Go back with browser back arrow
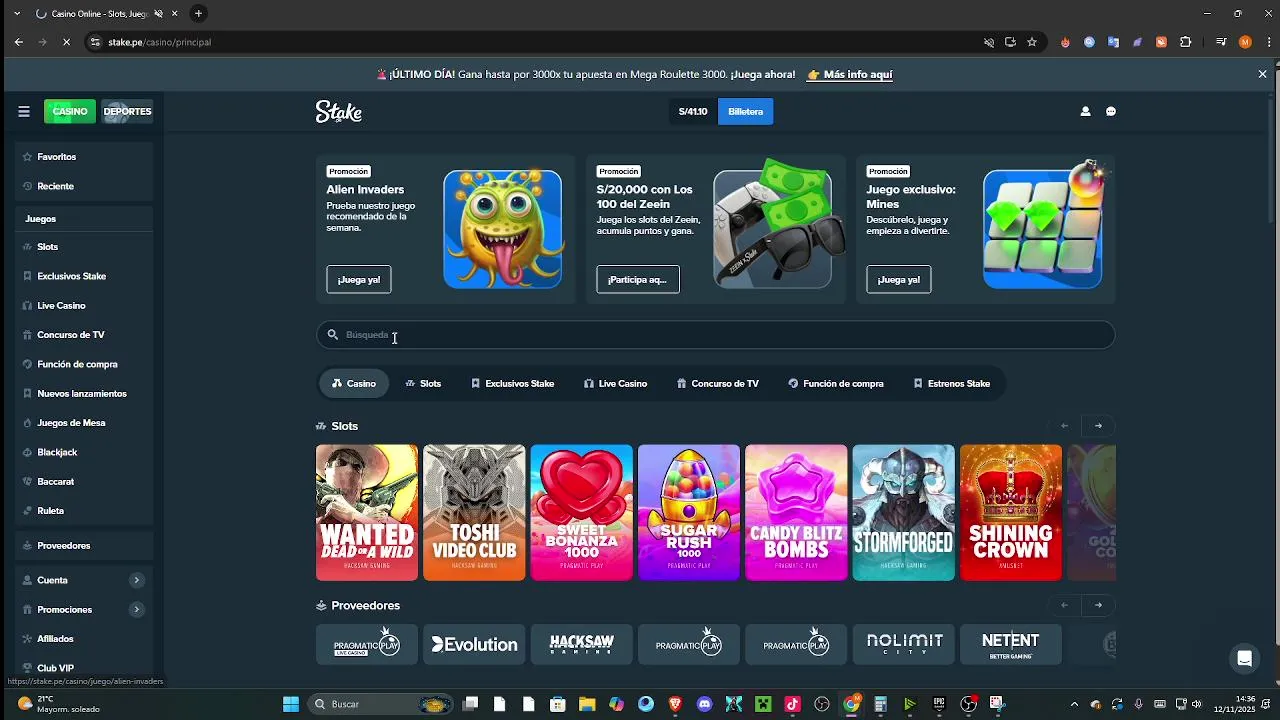The width and height of the screenshot is (1280, 720). [x=19, y=42]
